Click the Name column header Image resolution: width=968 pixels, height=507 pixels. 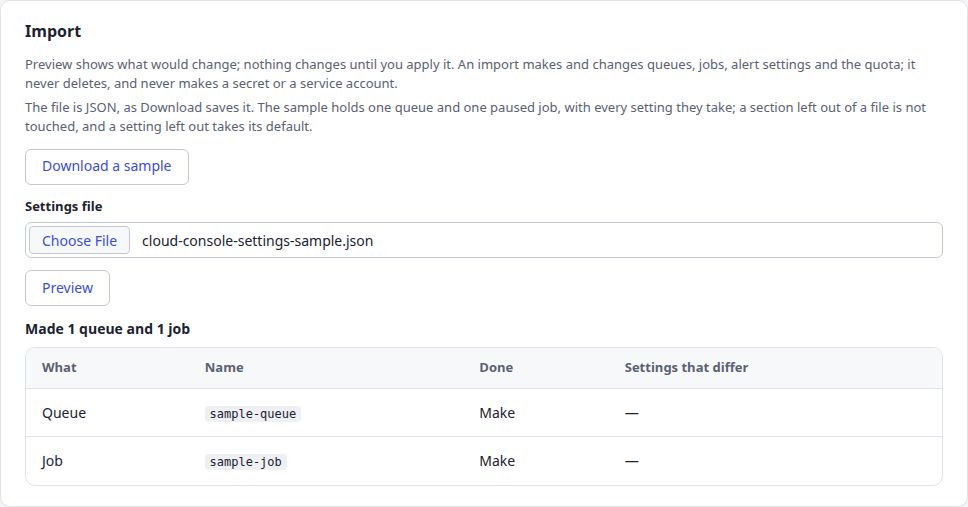click(x=224, y=367)
